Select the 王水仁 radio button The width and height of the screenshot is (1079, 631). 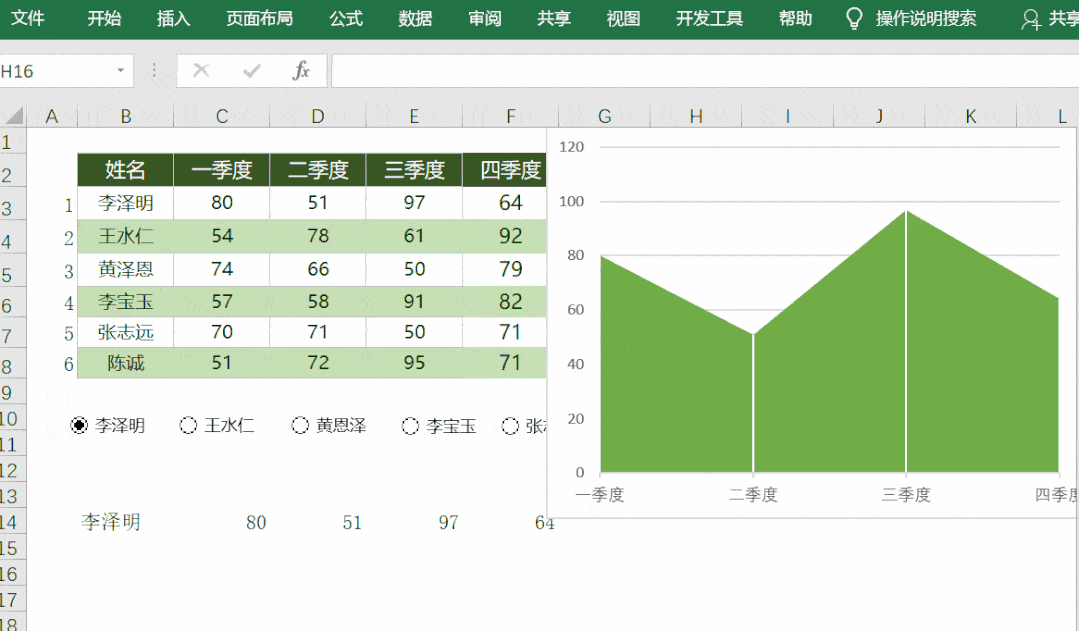click(189, 425)
